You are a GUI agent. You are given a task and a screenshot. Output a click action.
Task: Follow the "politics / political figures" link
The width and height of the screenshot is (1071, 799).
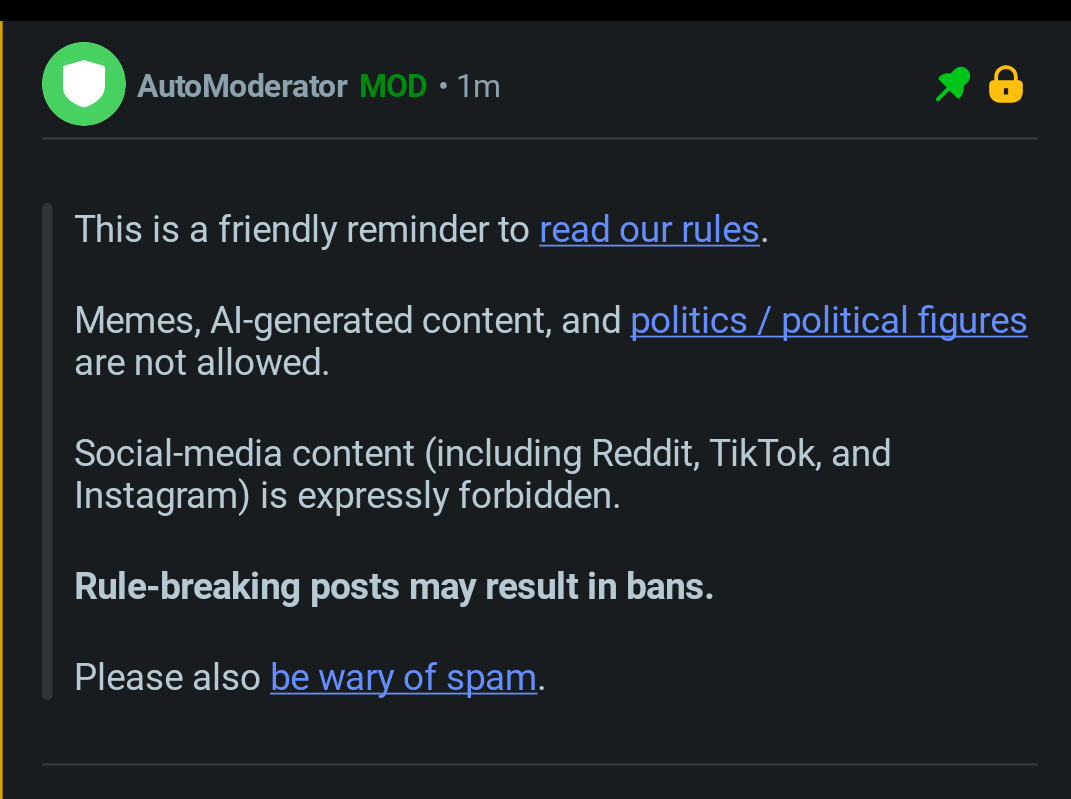828,321
